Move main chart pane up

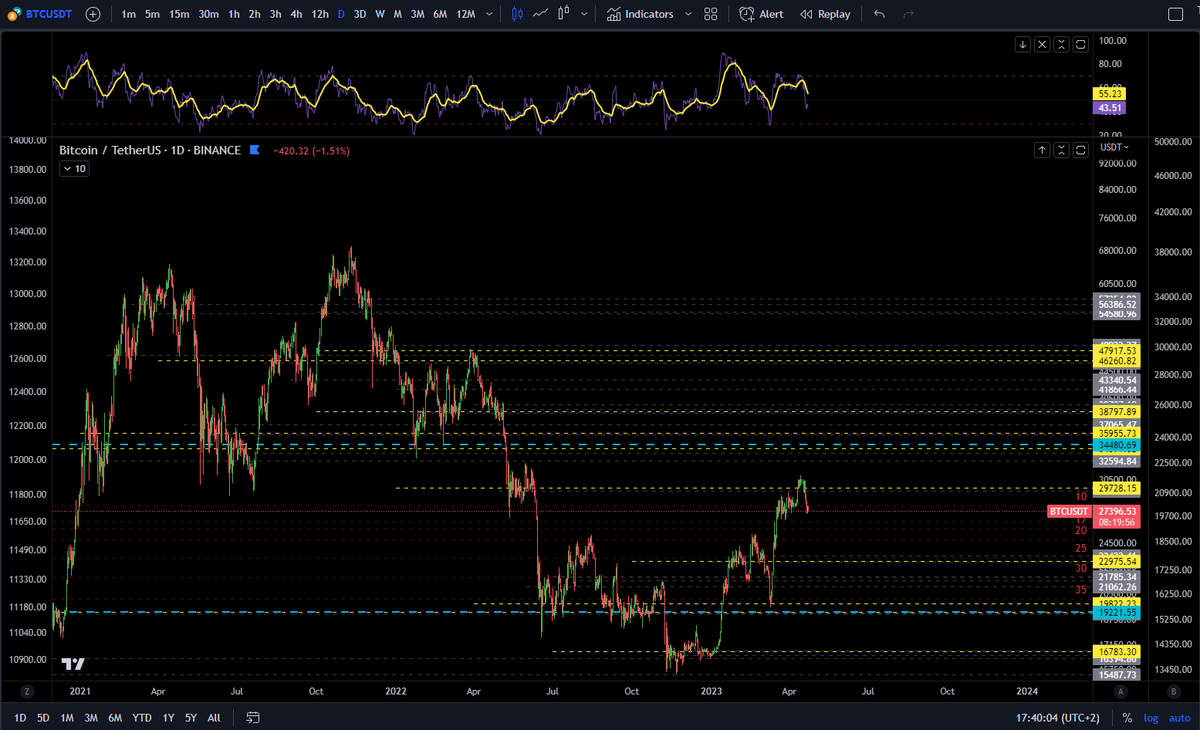tap(1042, 150)
